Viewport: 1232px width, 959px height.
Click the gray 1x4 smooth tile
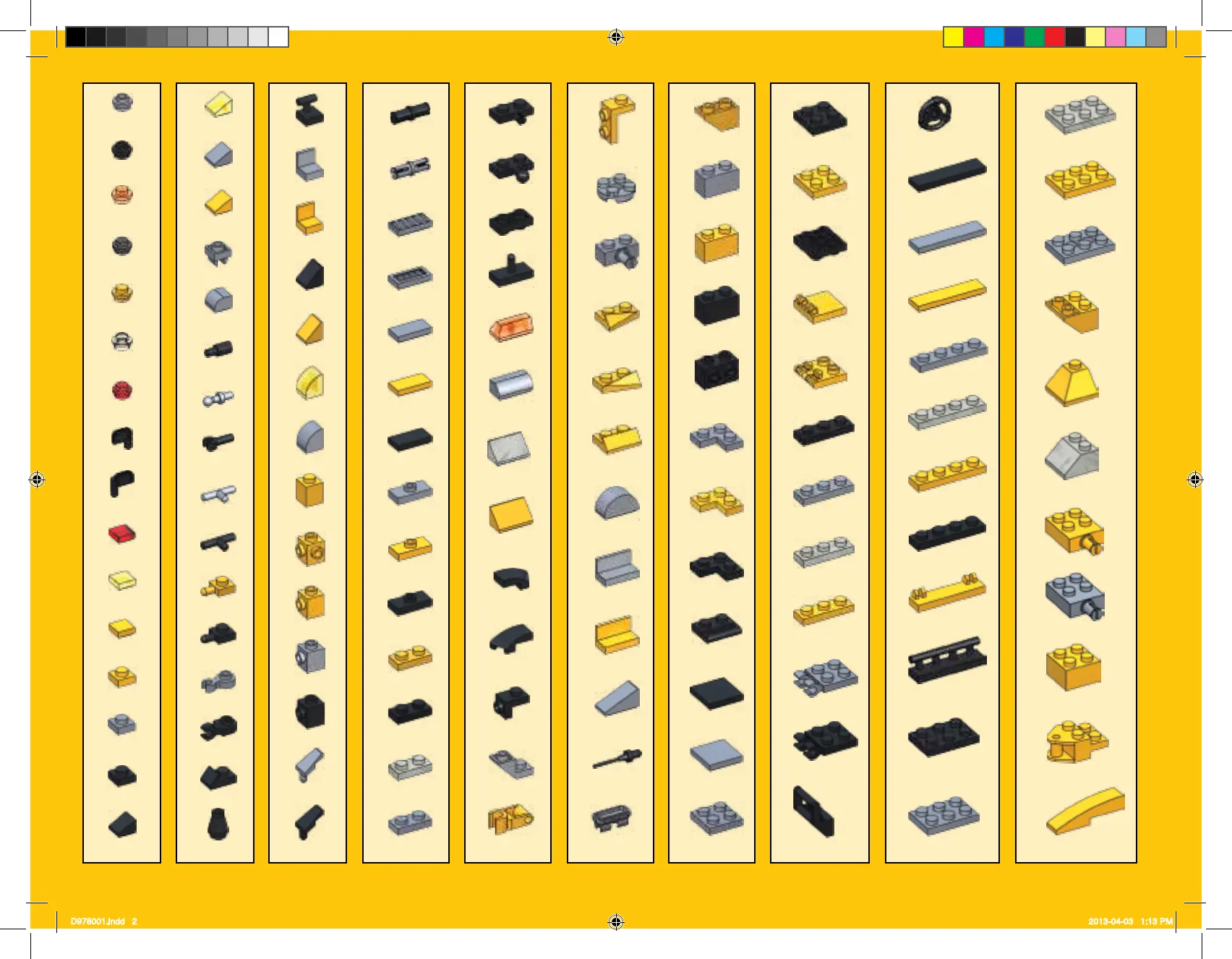coord(947,237)
